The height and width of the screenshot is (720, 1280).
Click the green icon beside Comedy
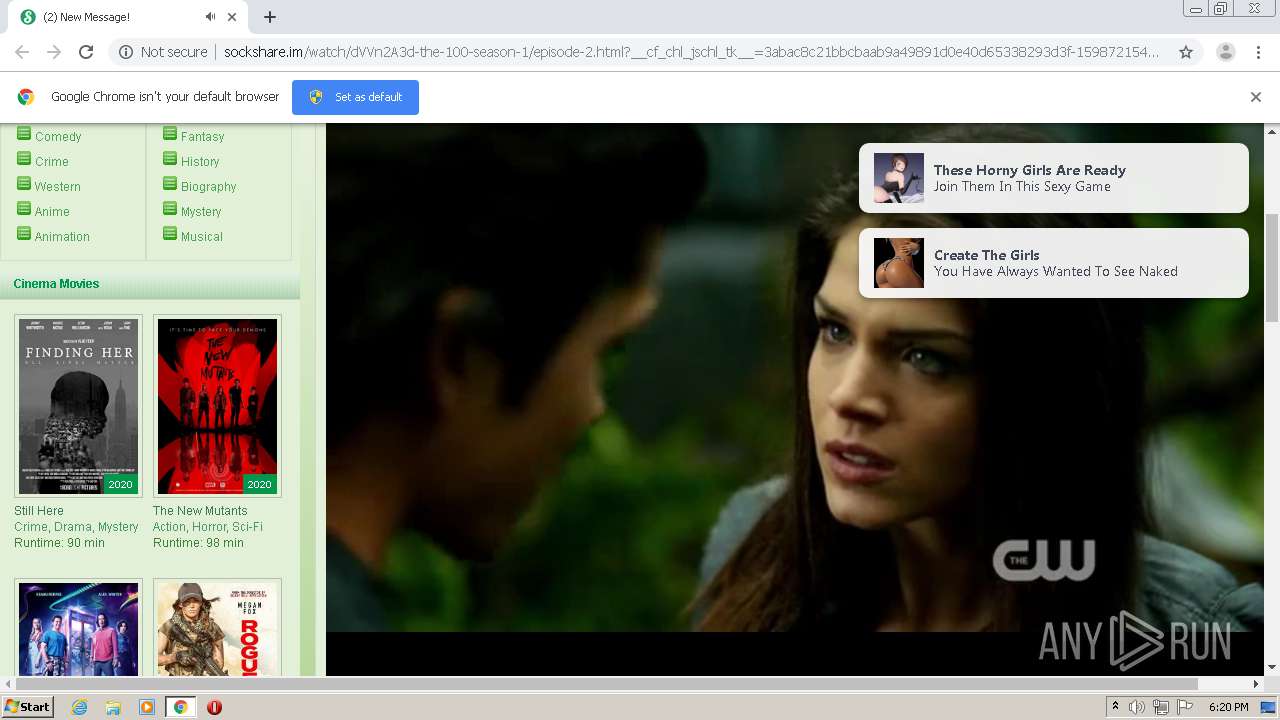click(x=24, y=134)
